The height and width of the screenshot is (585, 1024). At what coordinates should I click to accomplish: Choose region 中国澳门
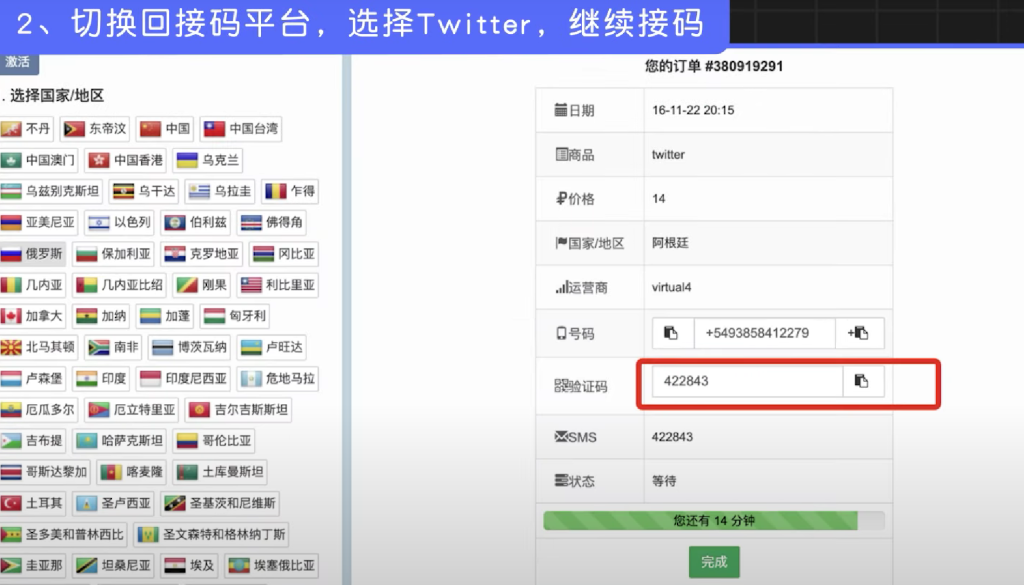click(x=39, y=160)
